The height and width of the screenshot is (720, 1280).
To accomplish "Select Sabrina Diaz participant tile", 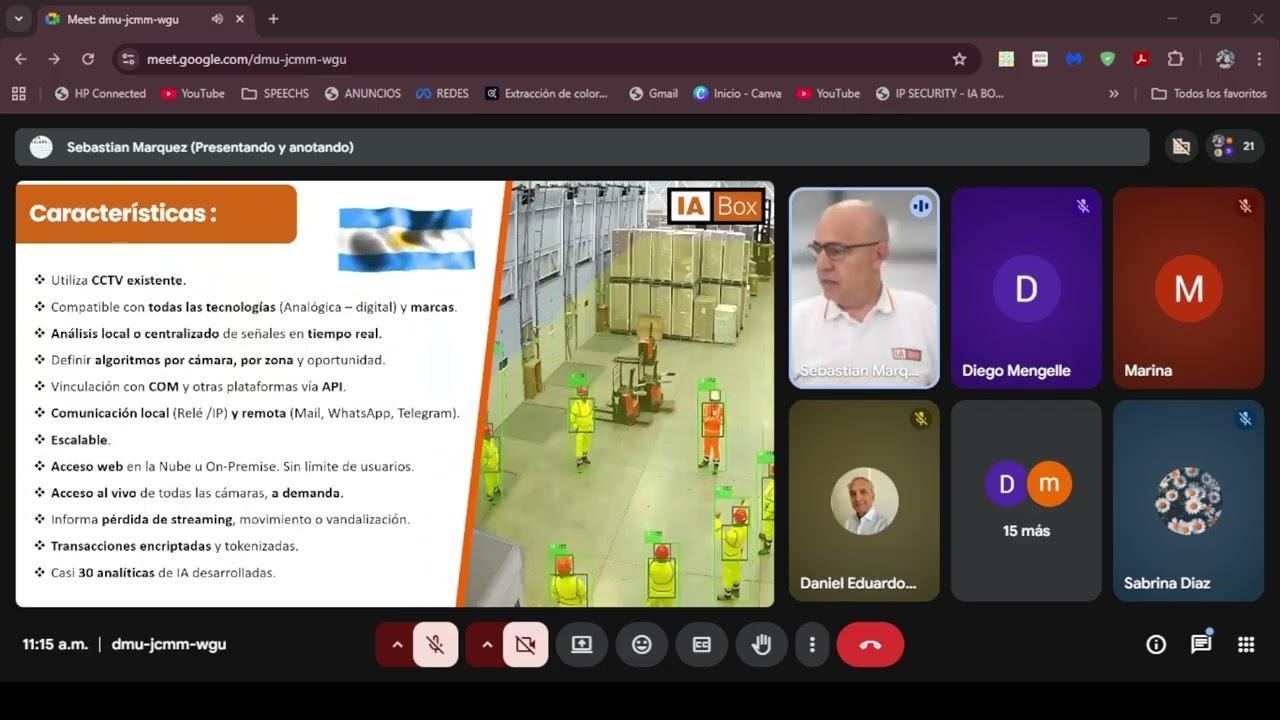I will (x=1188, y=501).
